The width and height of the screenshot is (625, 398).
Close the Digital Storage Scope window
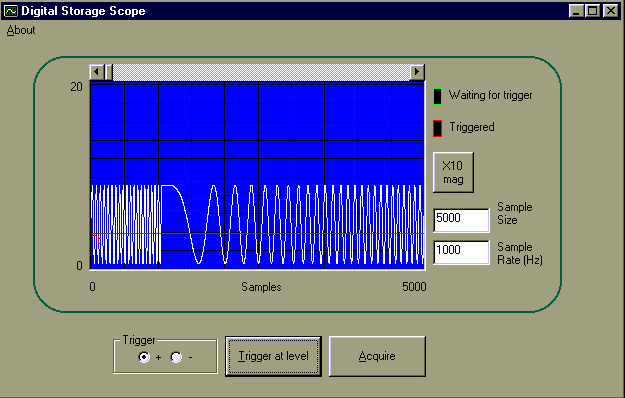tap(611, 11)
